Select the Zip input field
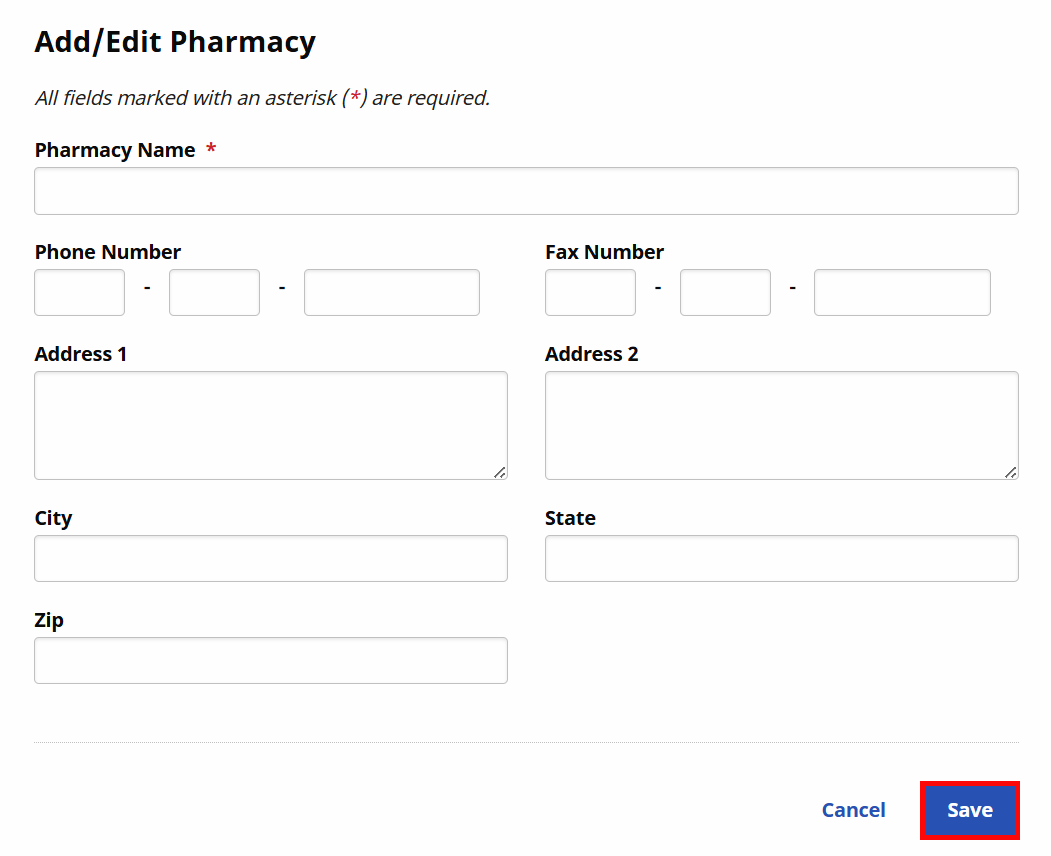 pos(270,660)
